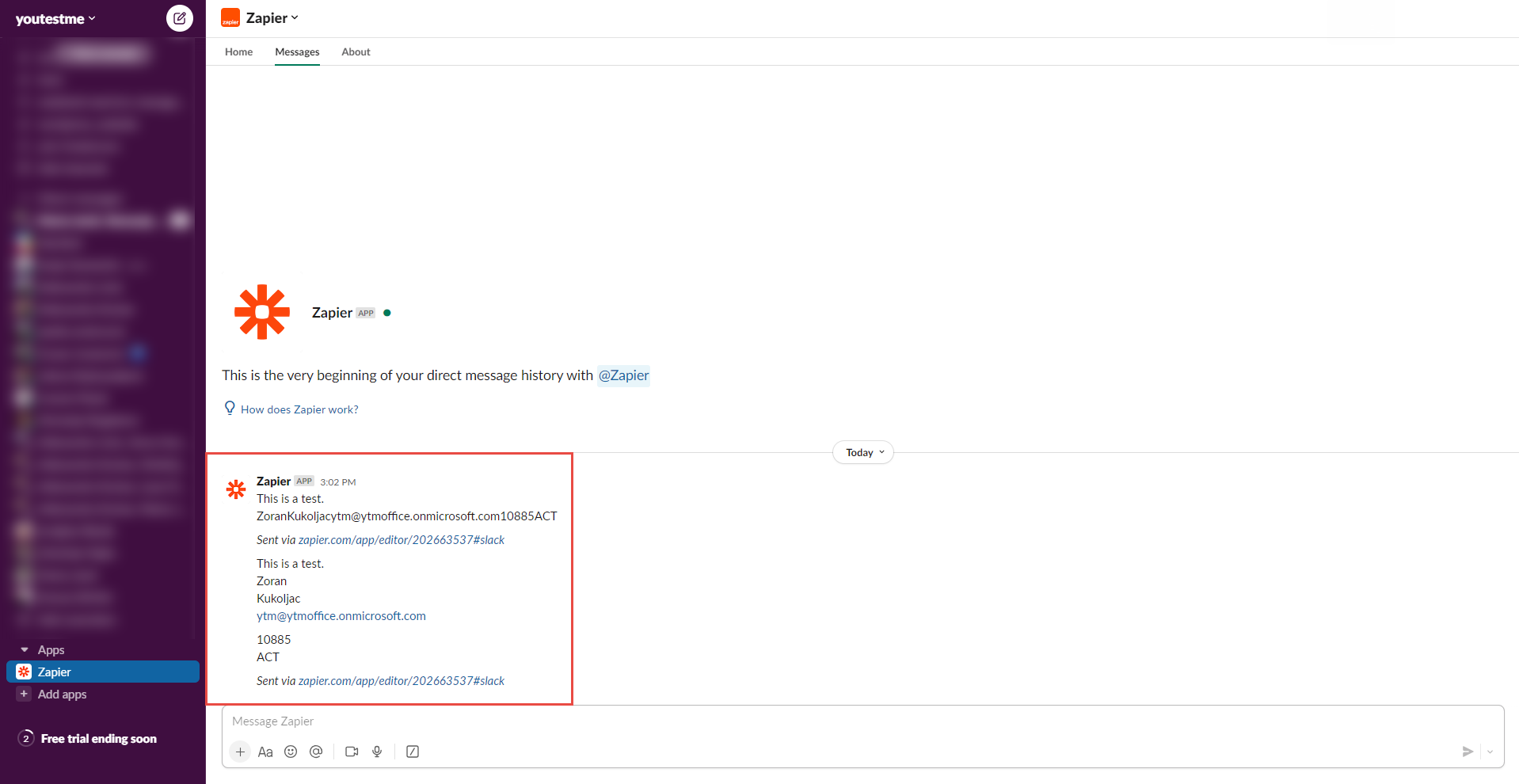Open the About tab

click(356, 51)
